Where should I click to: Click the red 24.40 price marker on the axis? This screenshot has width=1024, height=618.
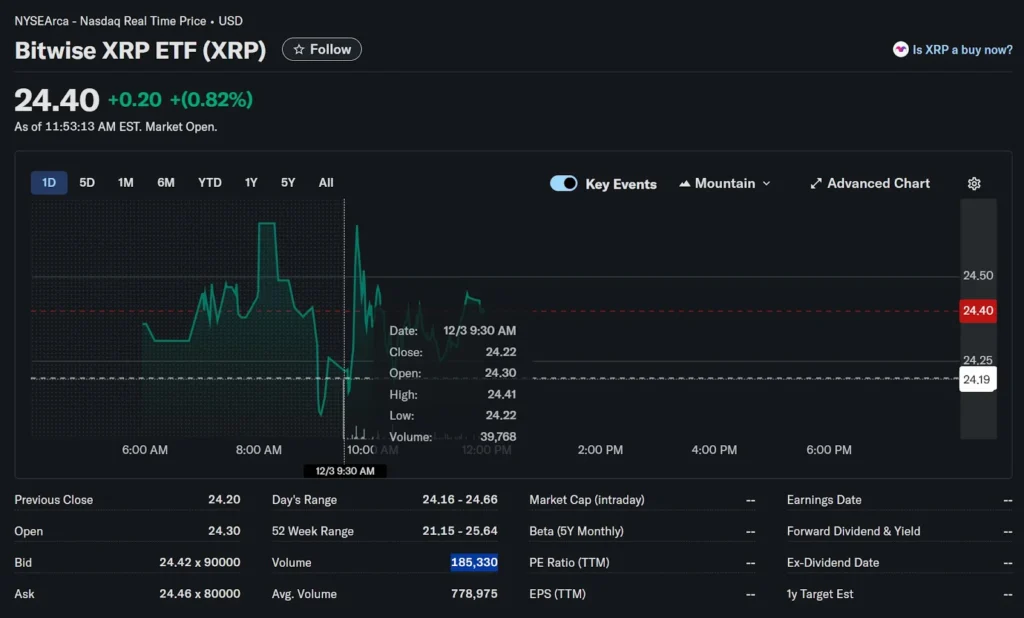[977, 311]
